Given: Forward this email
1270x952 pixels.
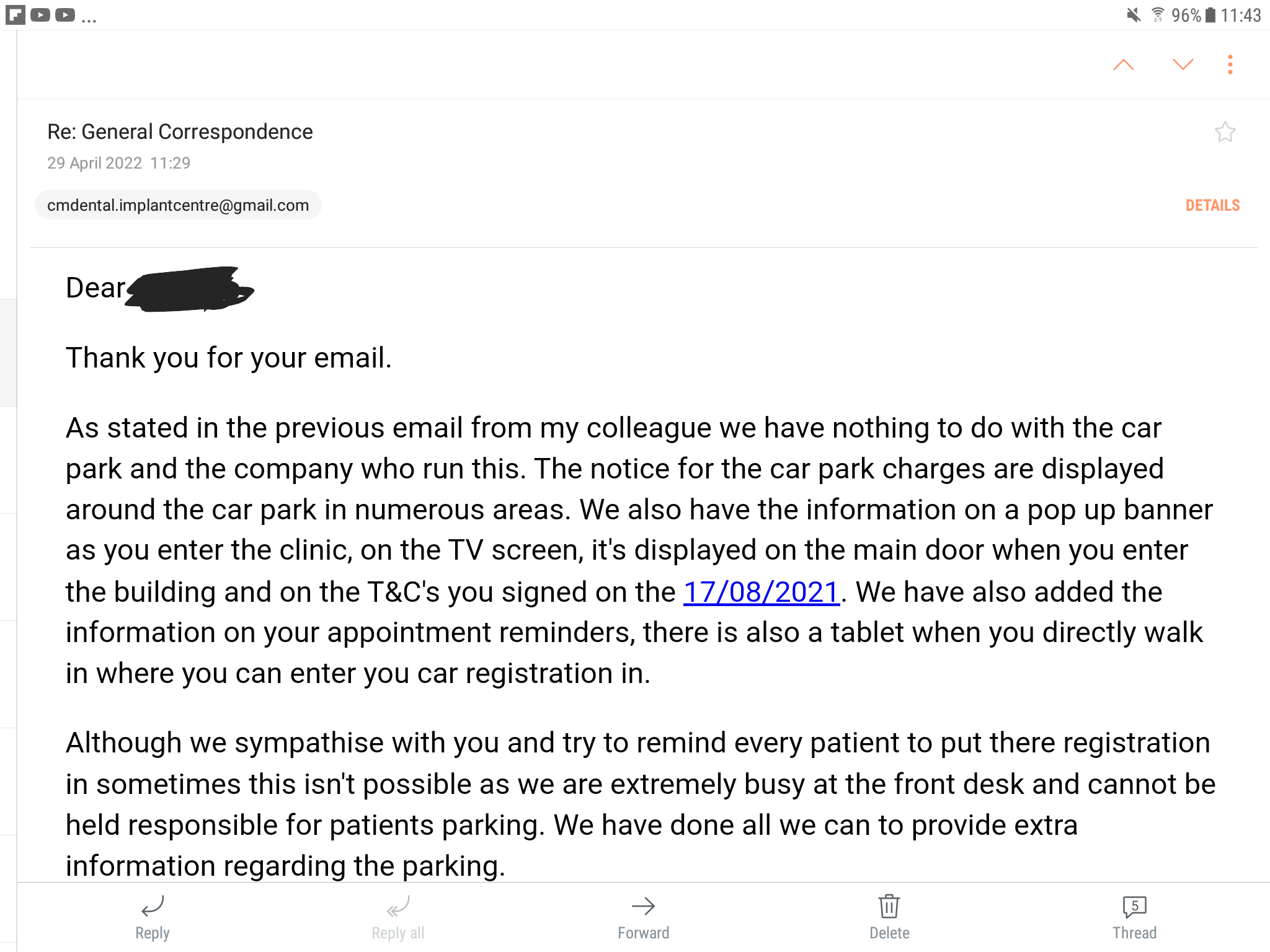Looking at the screenshot, I should tap(643, 917).
